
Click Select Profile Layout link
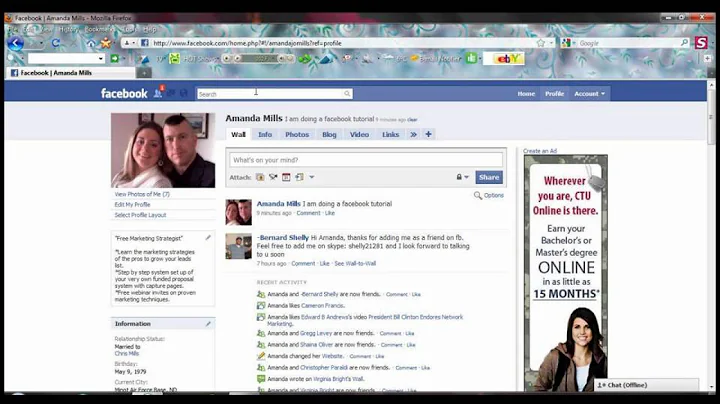(x=140, y=215)
